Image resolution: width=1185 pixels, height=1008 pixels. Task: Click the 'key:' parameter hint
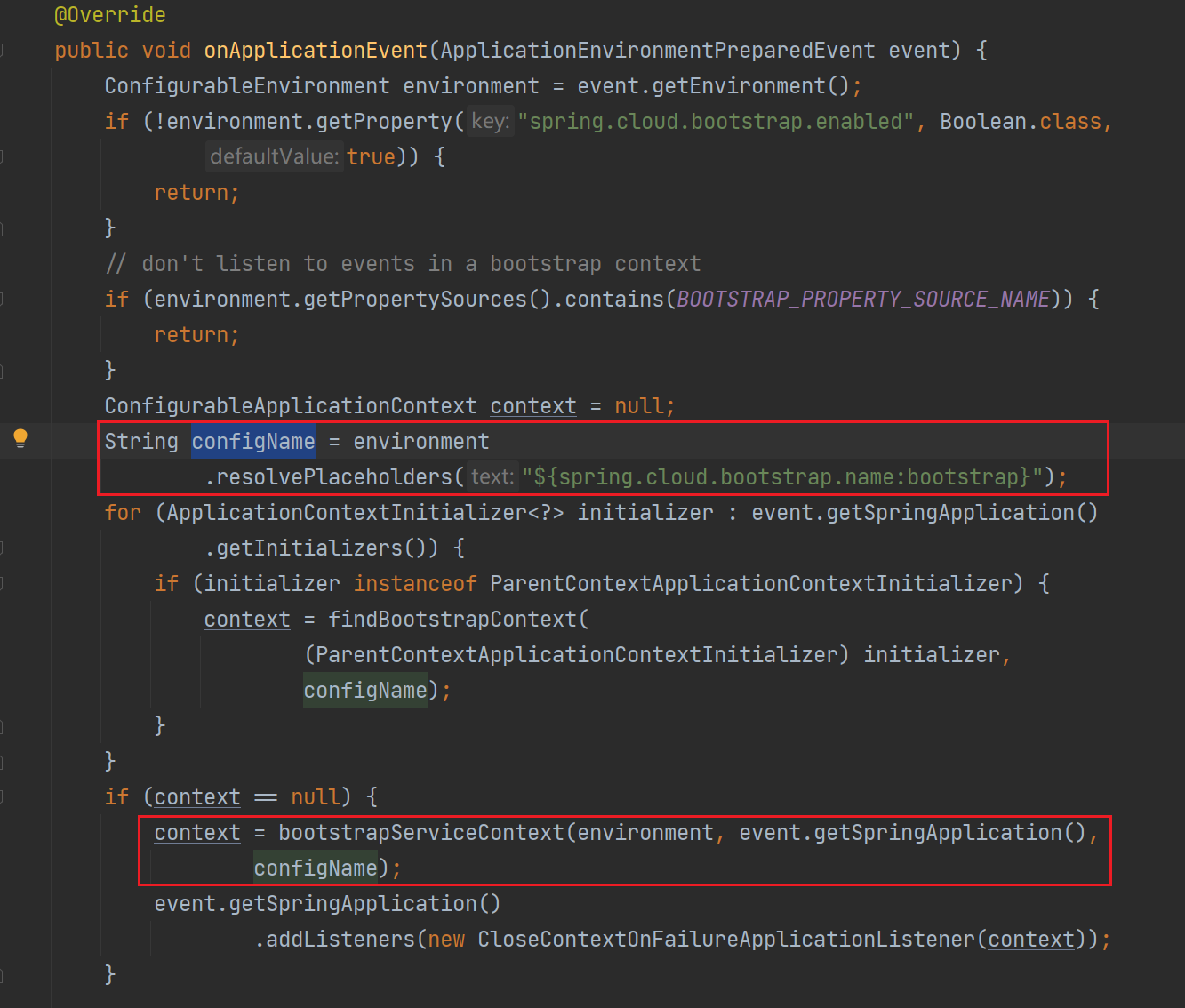(490, 121)
